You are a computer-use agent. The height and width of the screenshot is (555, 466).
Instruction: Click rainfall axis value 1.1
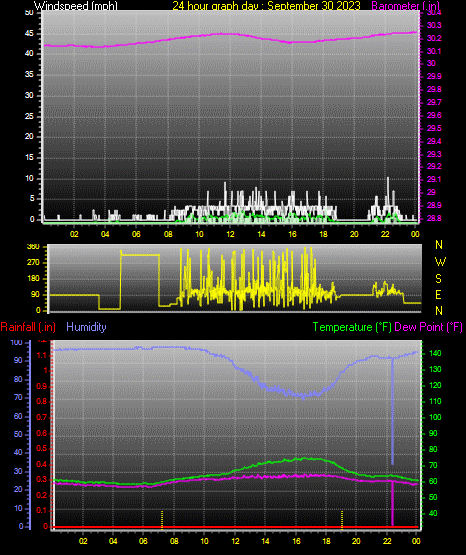point(41,355)
